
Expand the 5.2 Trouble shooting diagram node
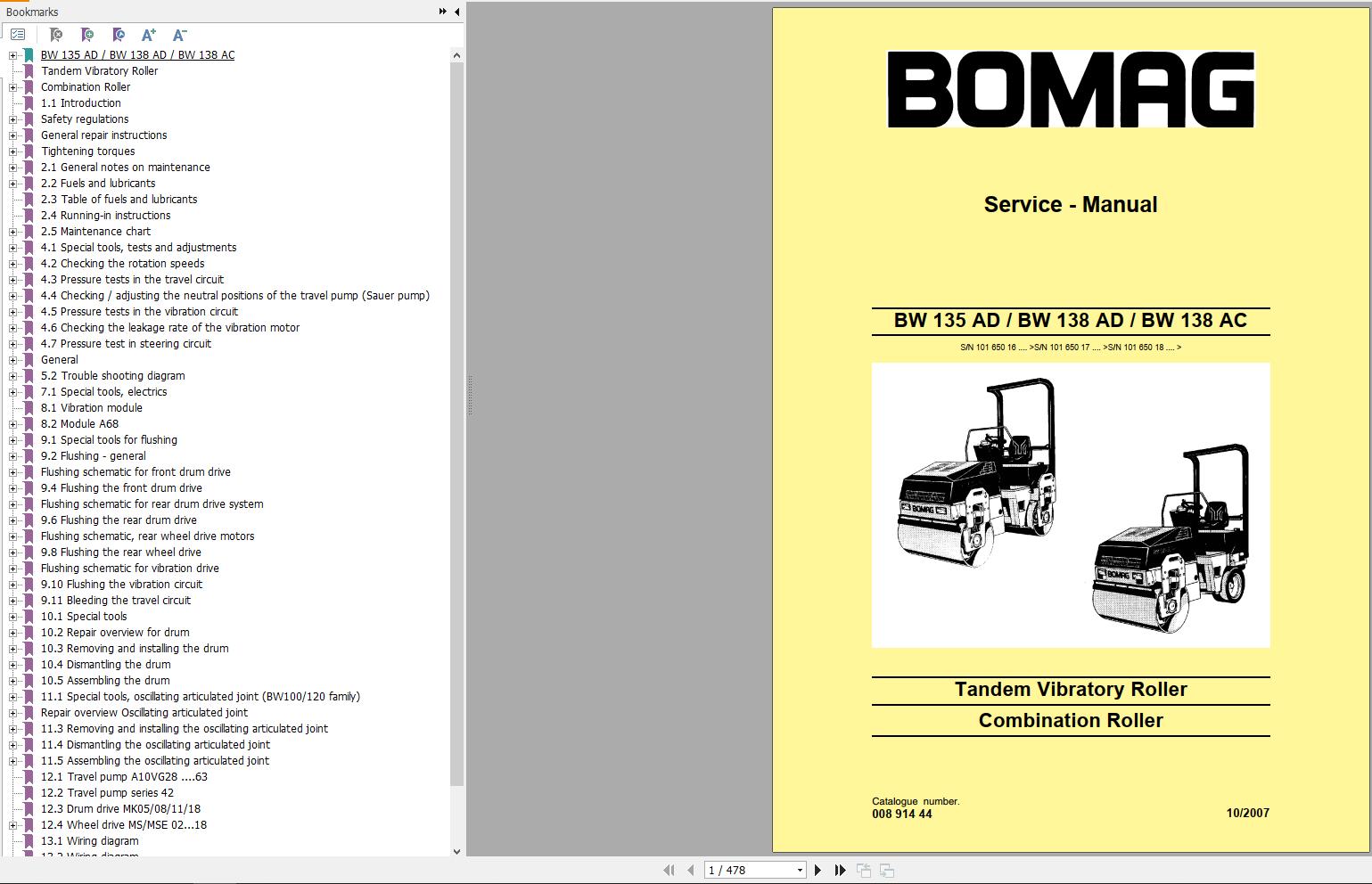point(12,376)
